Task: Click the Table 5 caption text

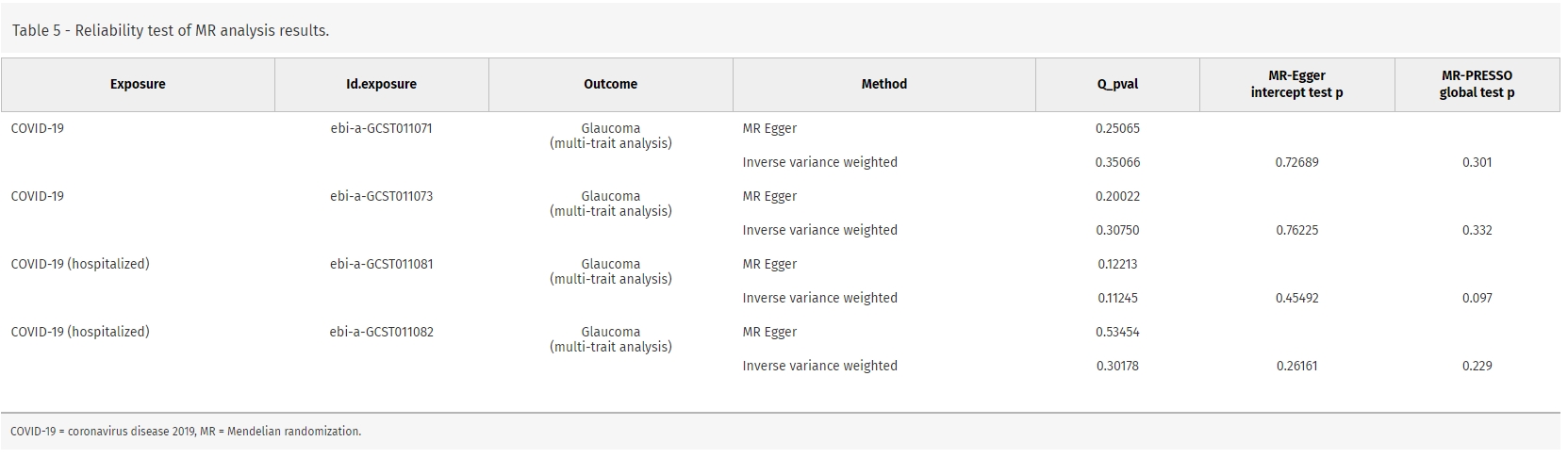Action: click(171, 30)
